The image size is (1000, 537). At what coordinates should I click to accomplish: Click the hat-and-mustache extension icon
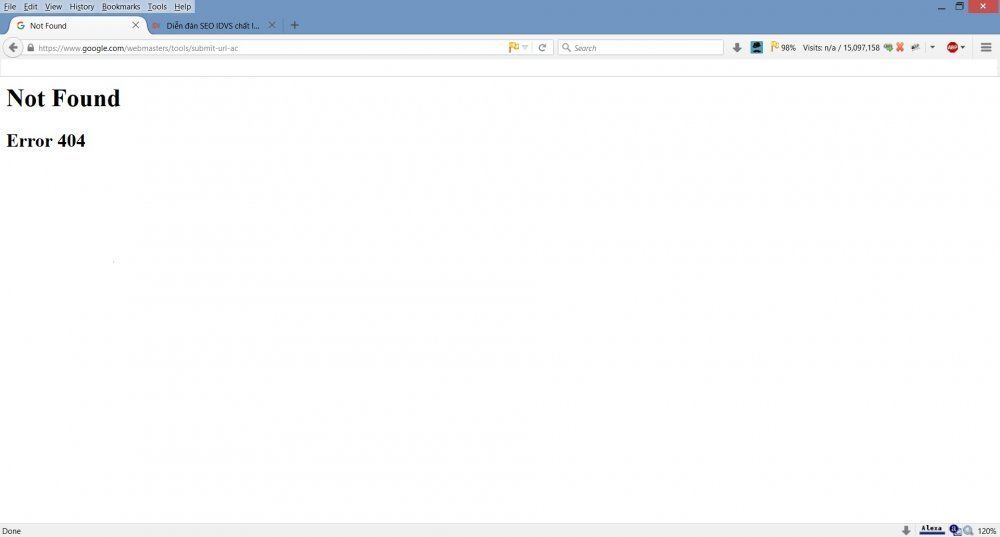pyautogui.click(x=756, y=48)
